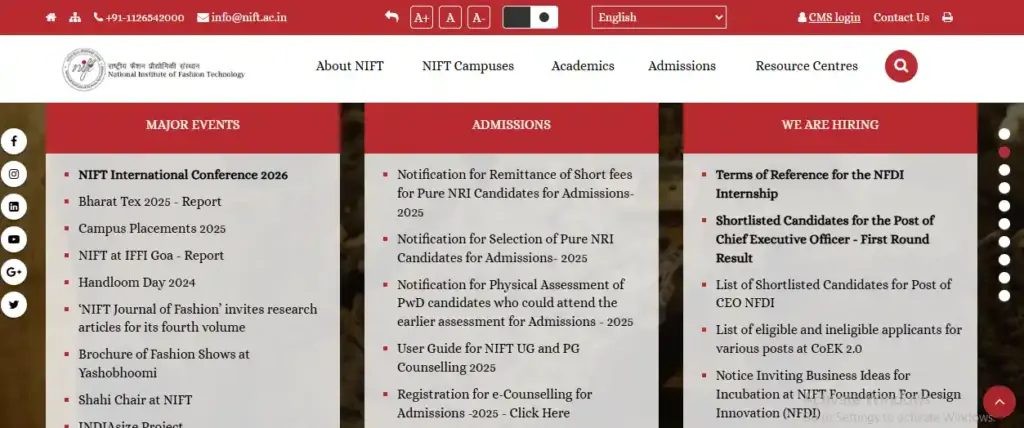Viewport: 1024px width, 428px height.
Task: Click the Twitter bird icon
Action: (14, 305)
